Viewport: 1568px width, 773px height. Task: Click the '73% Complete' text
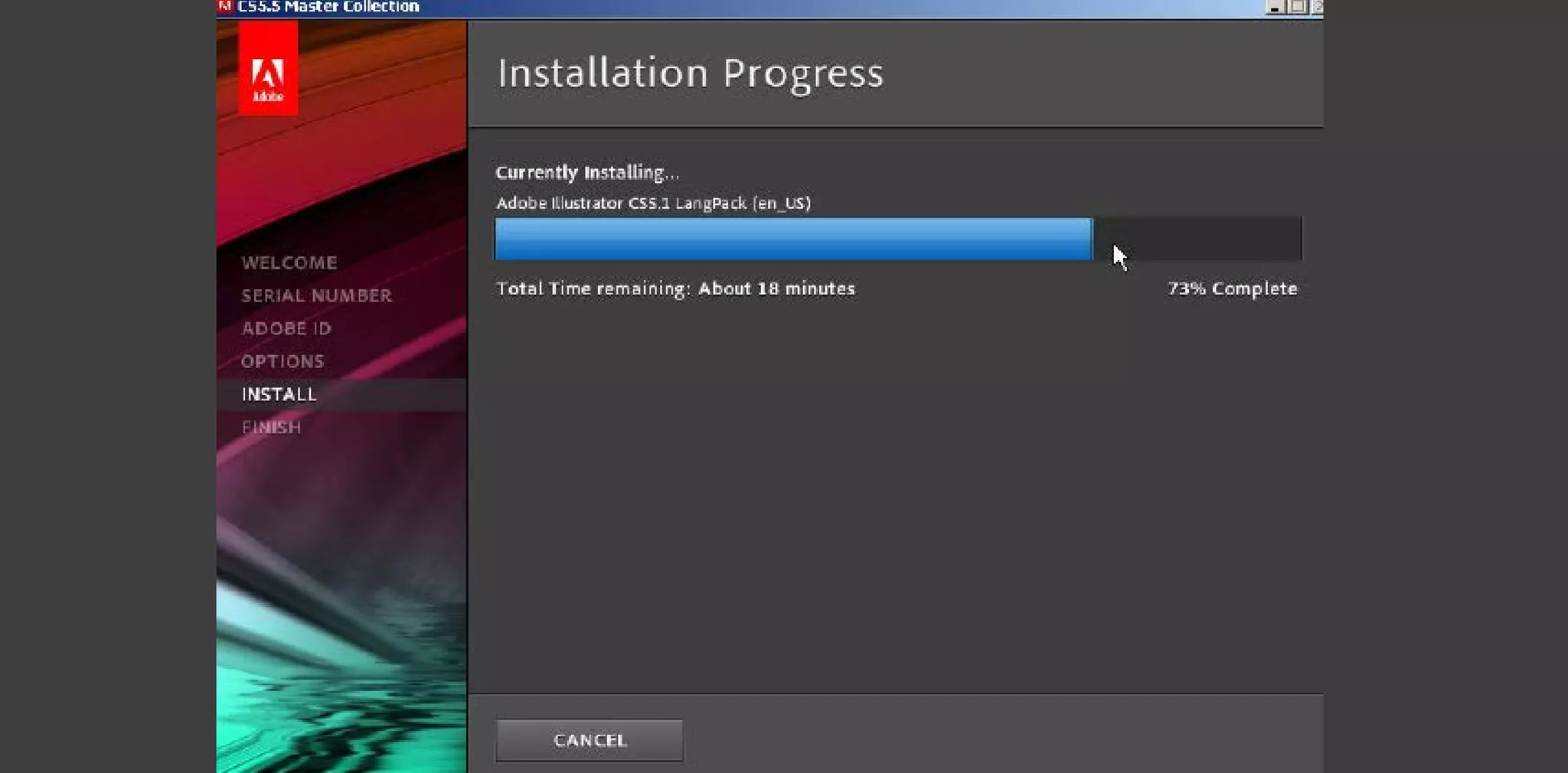coord(1233,289)
